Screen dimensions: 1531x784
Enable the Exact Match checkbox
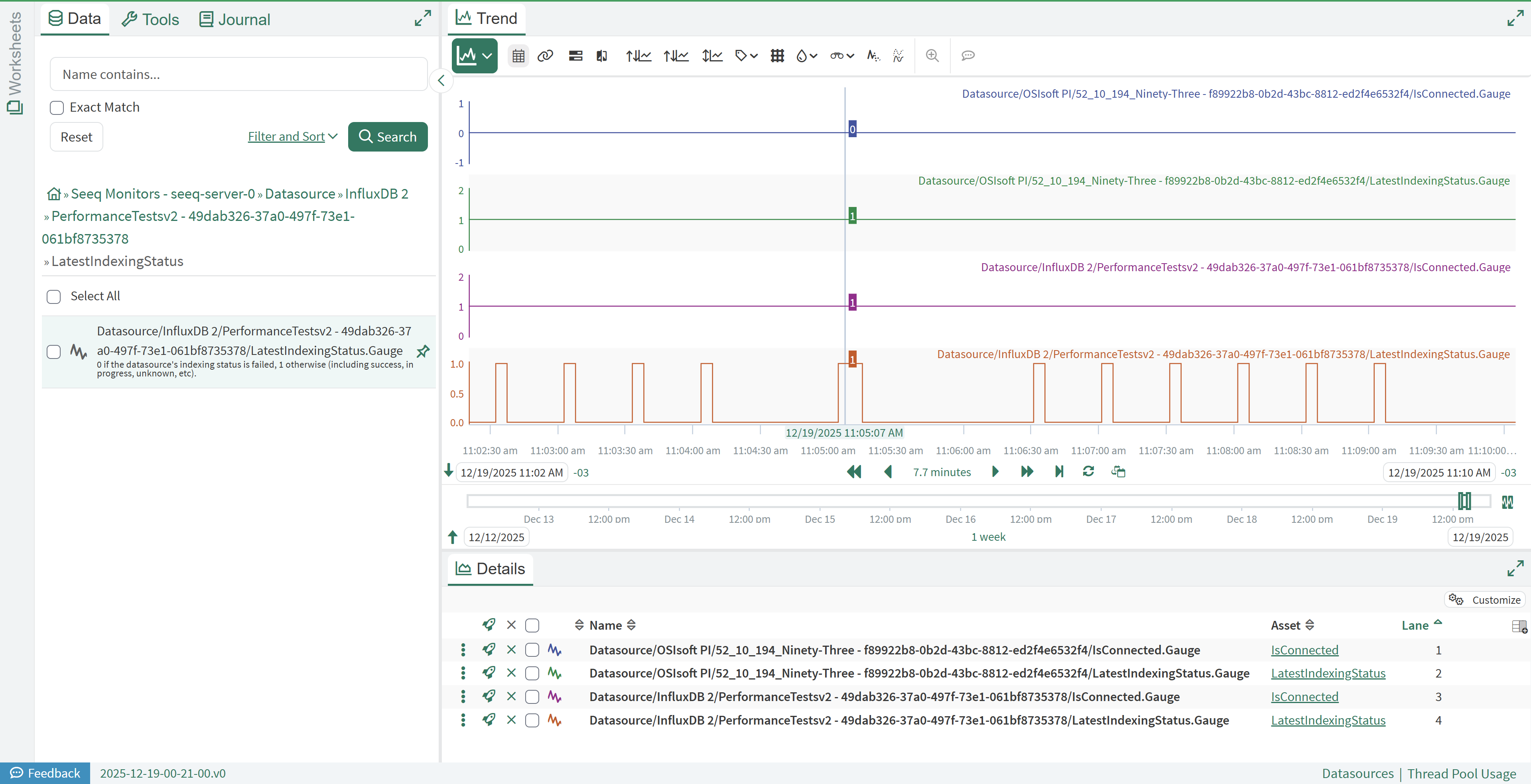point(57,108)
